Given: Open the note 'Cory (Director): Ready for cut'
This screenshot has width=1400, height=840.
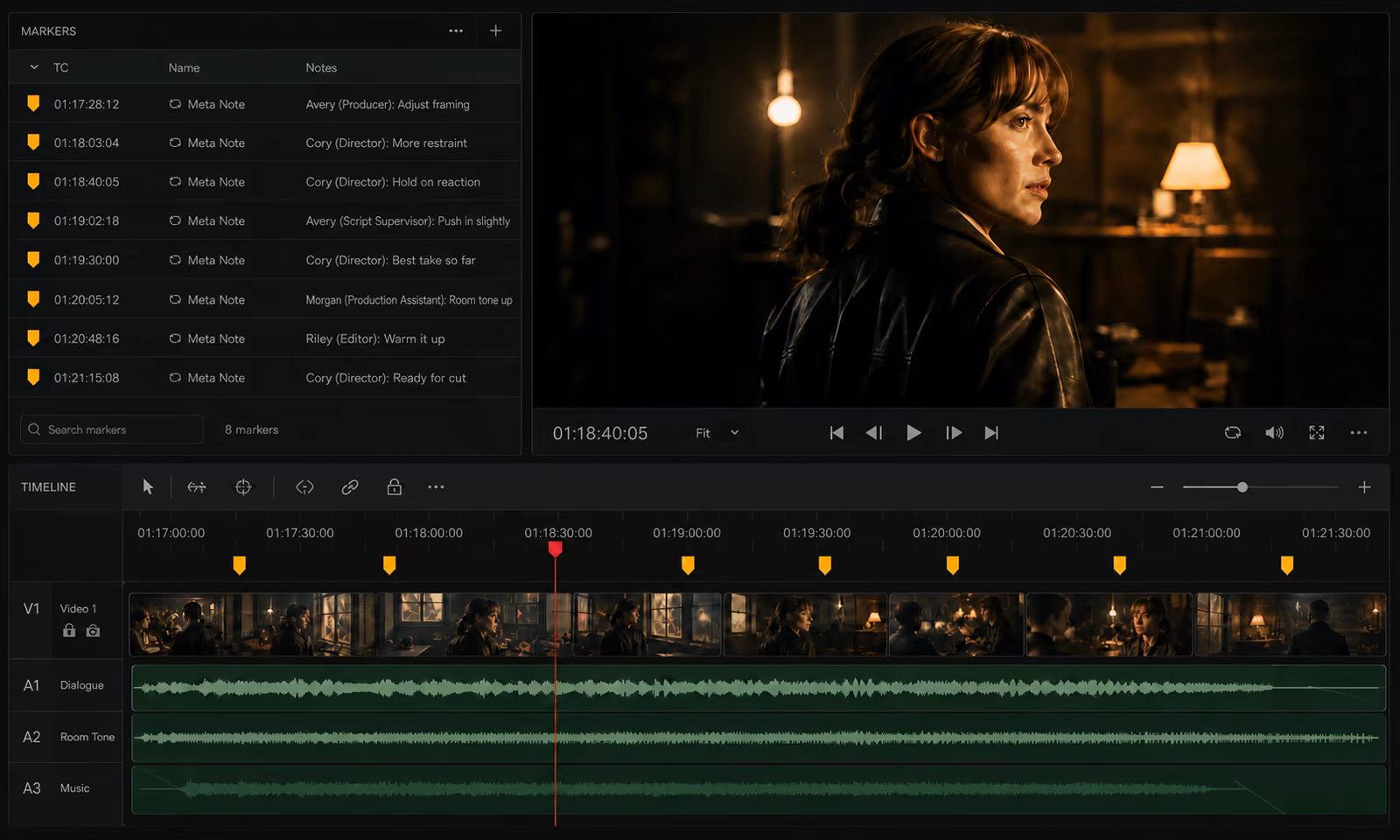Looking at the screenshot, I should [x=386, y=378].
